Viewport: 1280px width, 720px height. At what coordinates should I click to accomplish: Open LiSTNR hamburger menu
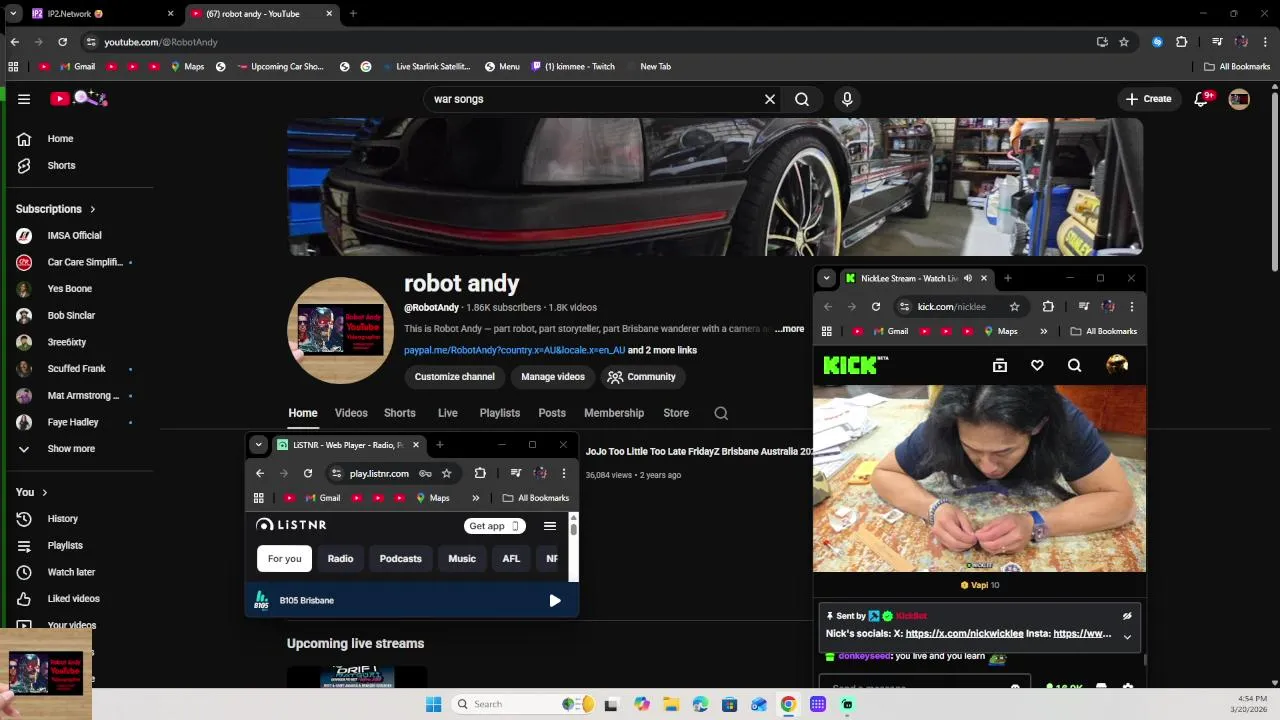550,526
